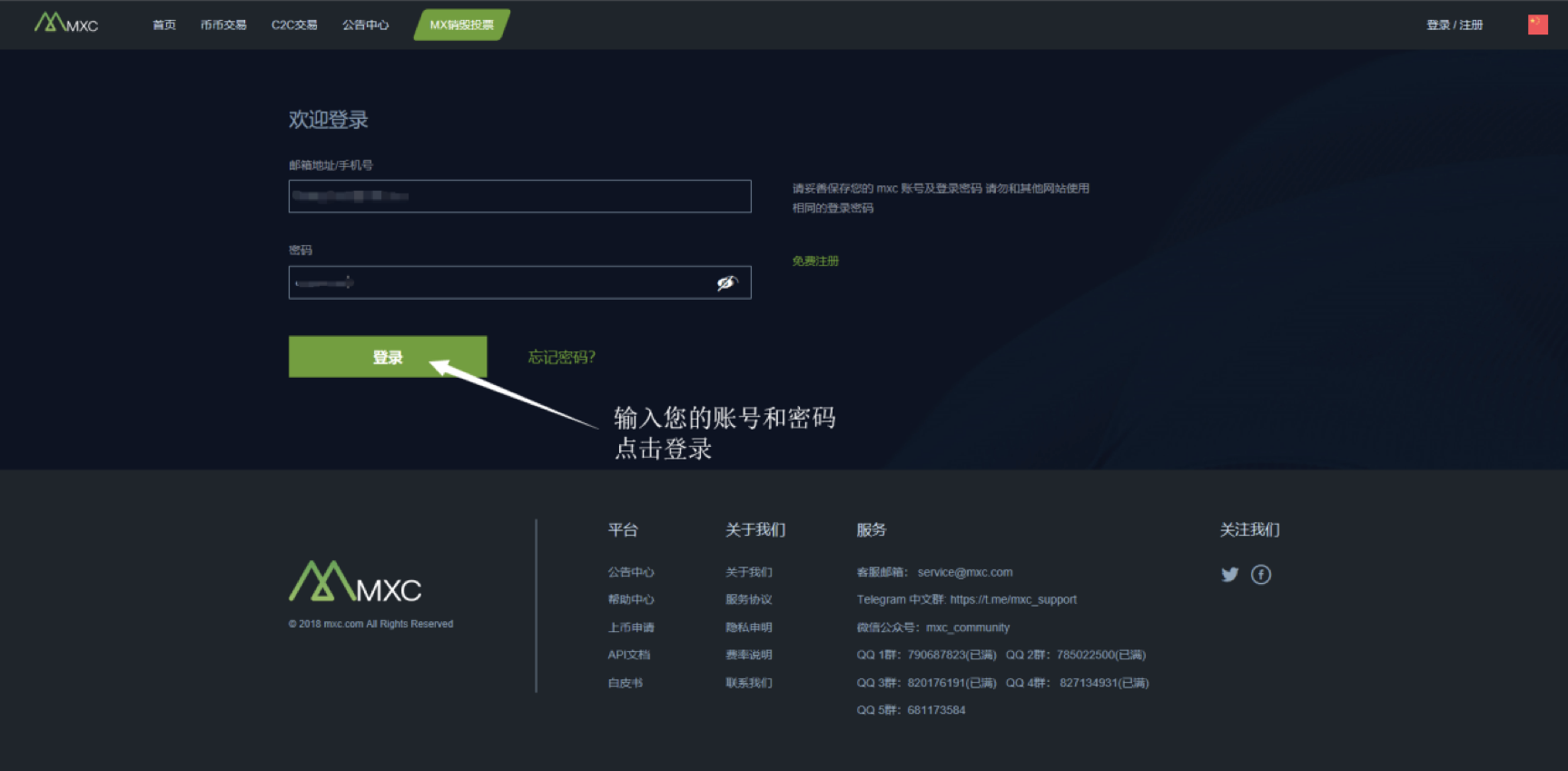
Task: Open the Twitter icon in footer
Action: [1229, 574]
